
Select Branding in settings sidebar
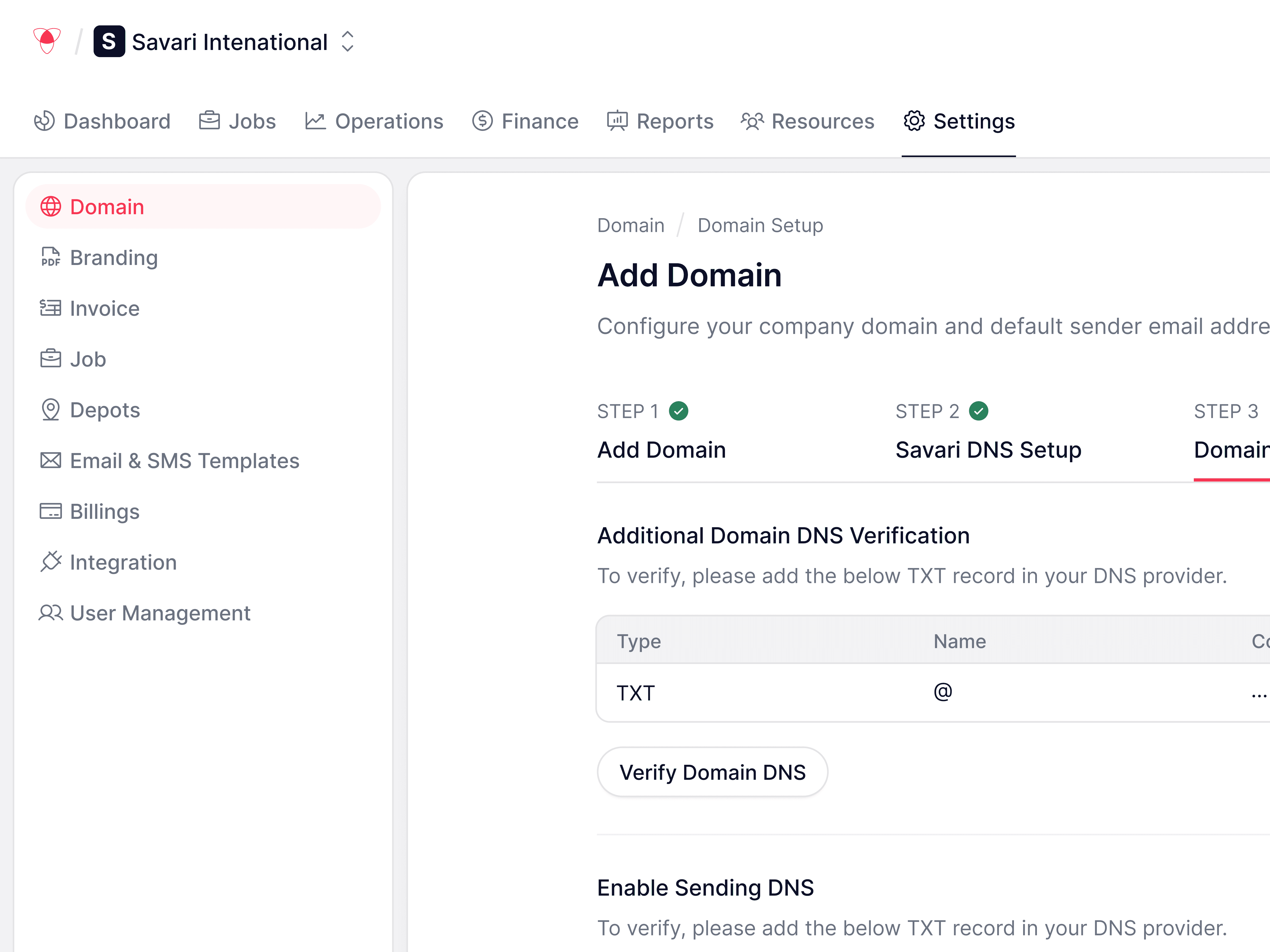coord(114,258)
